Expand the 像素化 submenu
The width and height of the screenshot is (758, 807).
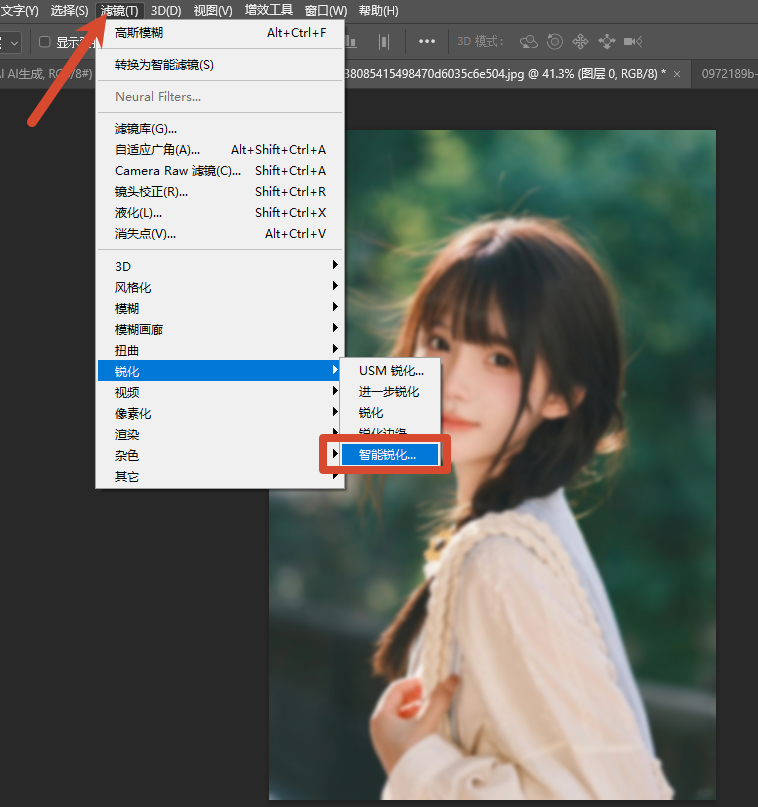(x=220, y=413)
